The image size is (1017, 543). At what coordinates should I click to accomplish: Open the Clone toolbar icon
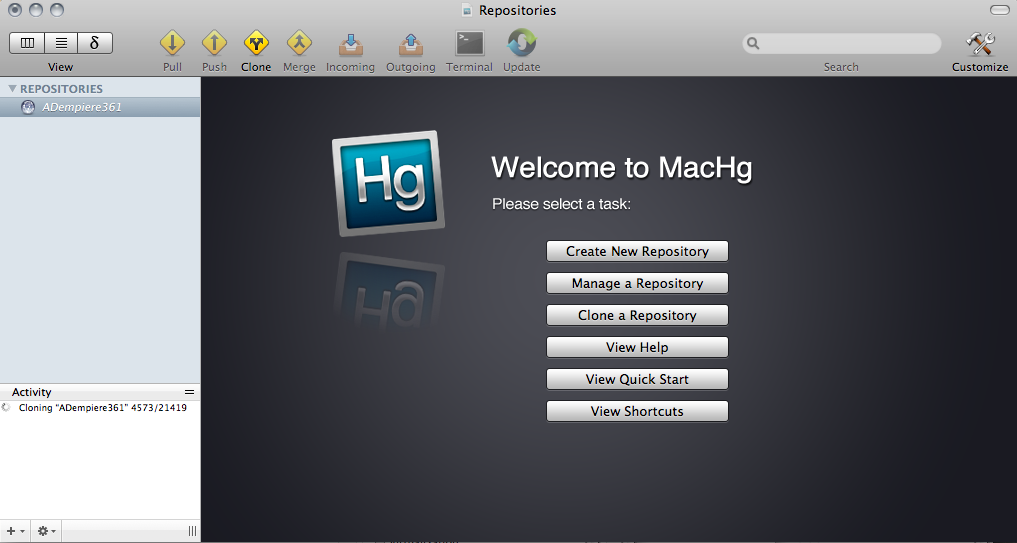coord(256,43)
